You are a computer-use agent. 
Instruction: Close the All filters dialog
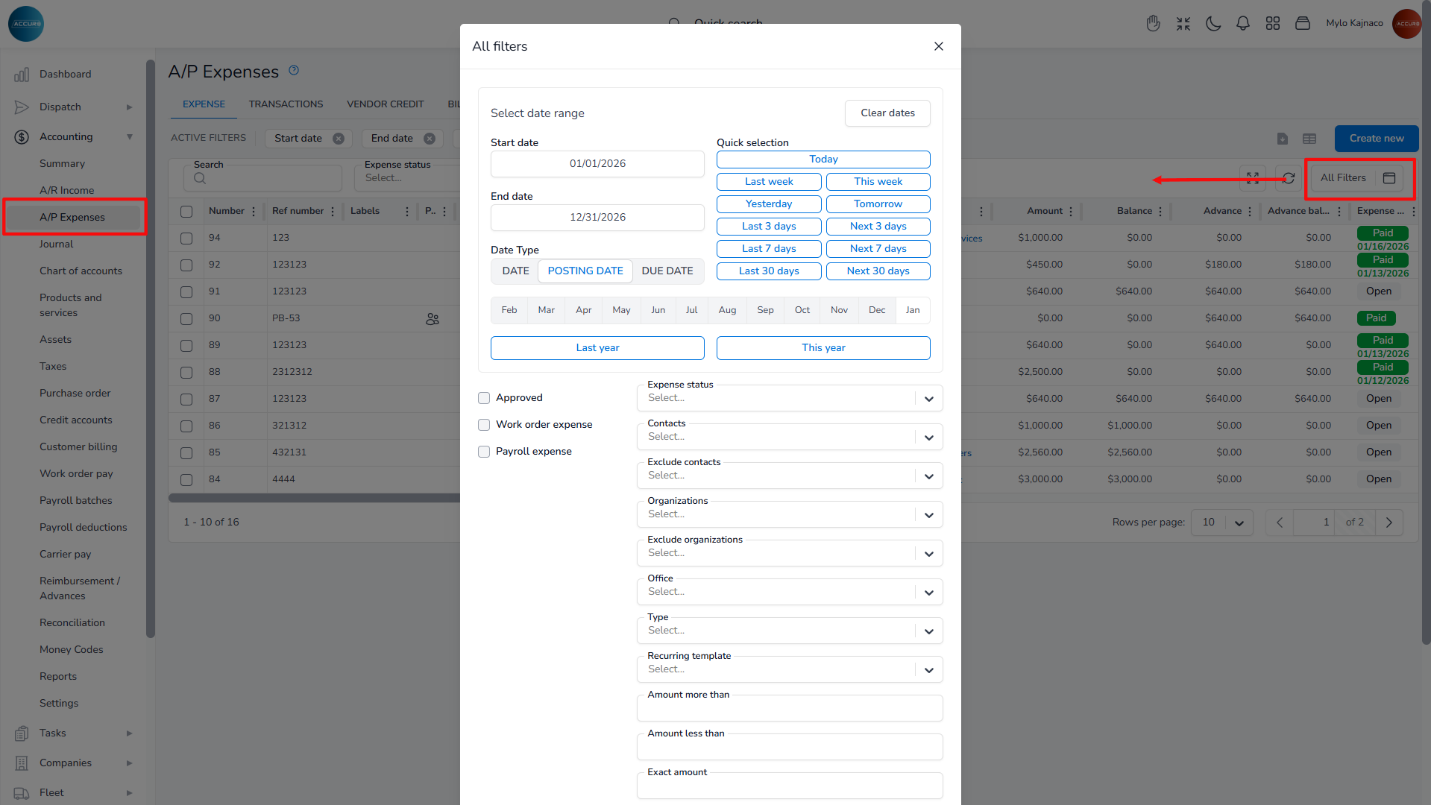[x=938, y=46]
